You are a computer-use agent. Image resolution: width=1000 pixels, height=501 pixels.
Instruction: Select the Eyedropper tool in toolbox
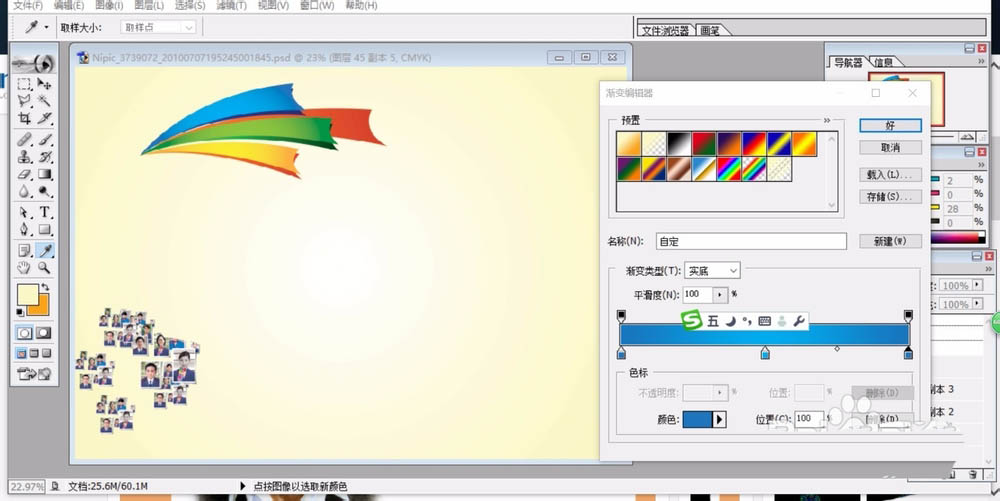45,250
